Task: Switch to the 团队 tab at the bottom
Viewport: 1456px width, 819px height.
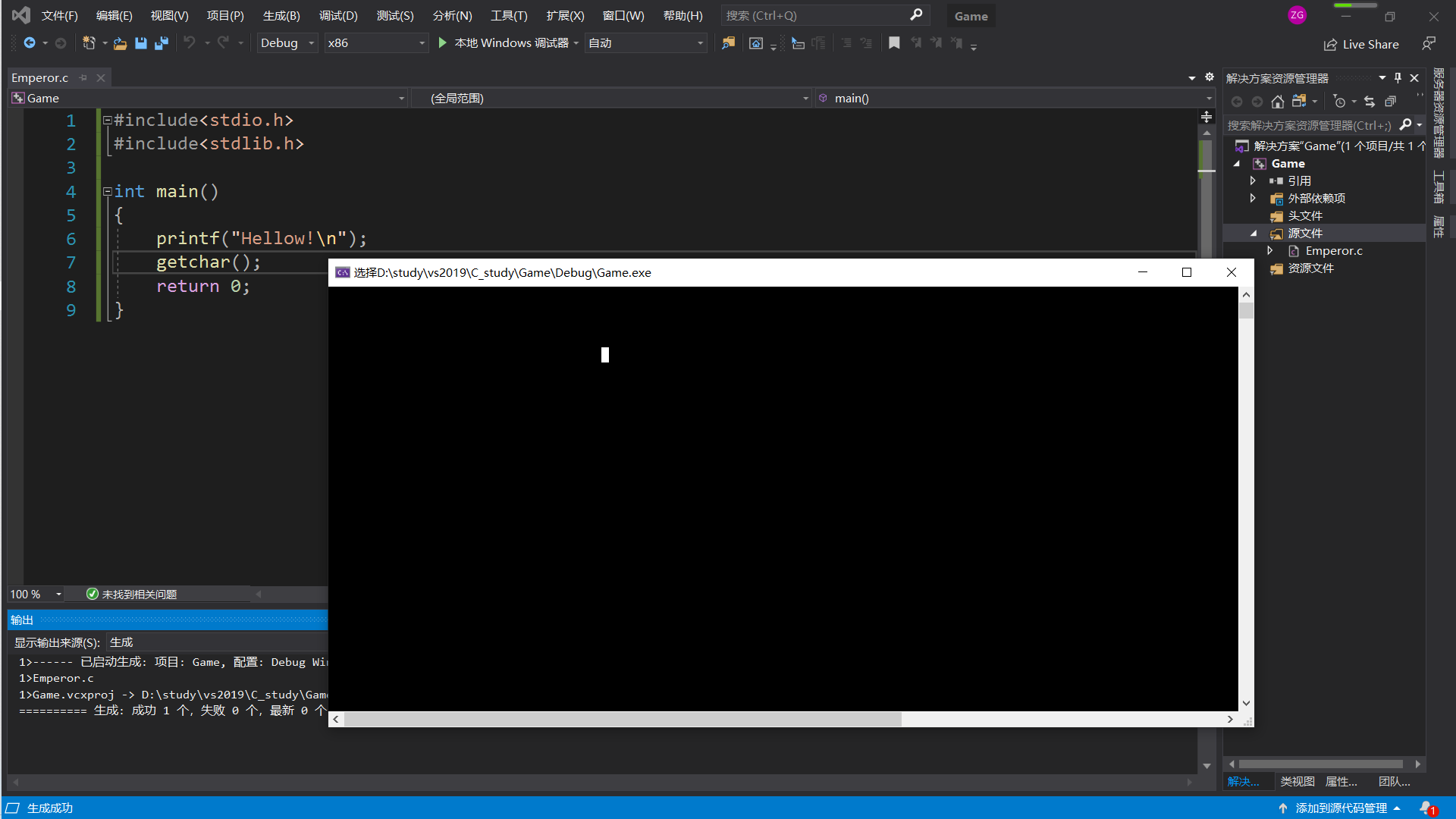Action: 1394,782
